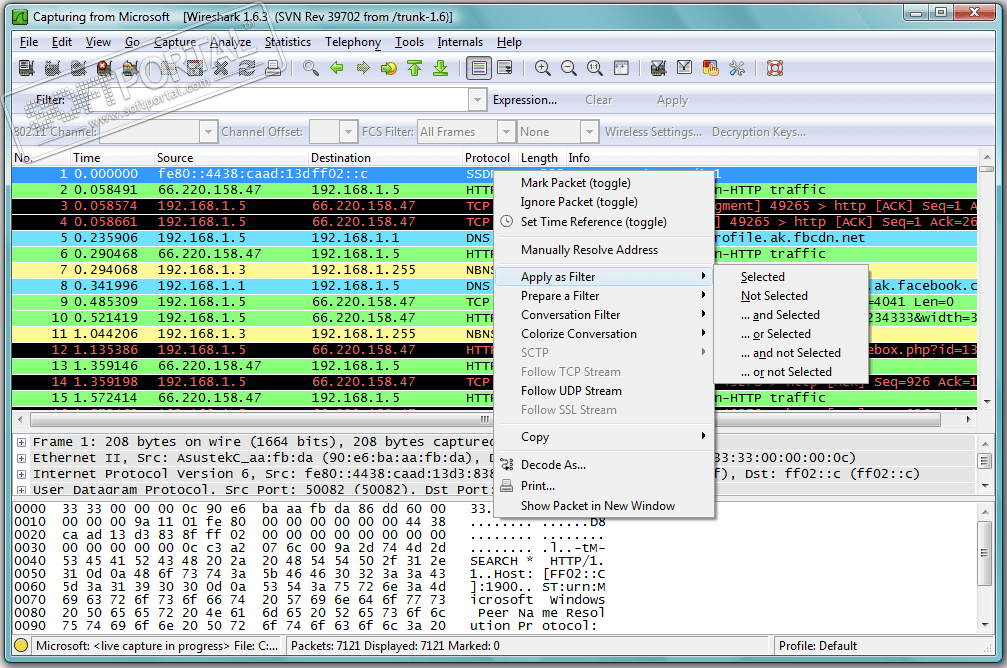Click inside the Filter text field
The height and width of the screenshot is (668, 1007).
coord(270,100)
